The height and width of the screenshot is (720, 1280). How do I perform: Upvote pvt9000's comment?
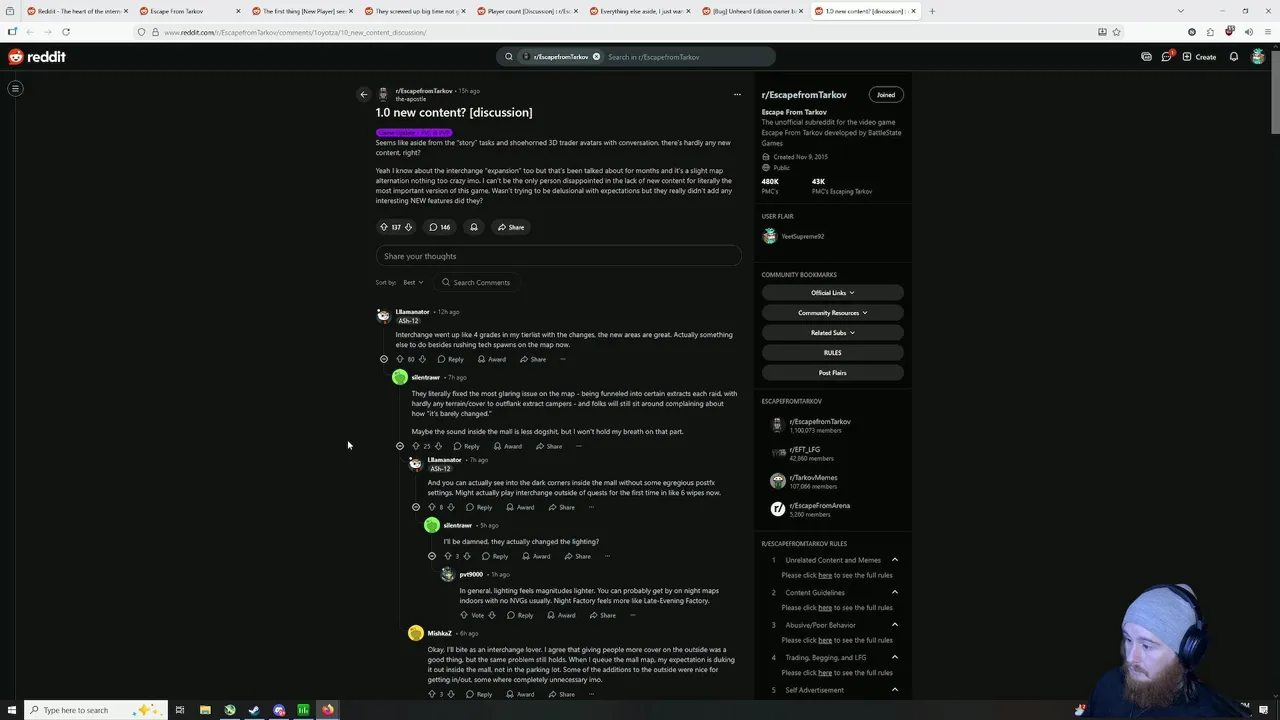tap(463, 615)
